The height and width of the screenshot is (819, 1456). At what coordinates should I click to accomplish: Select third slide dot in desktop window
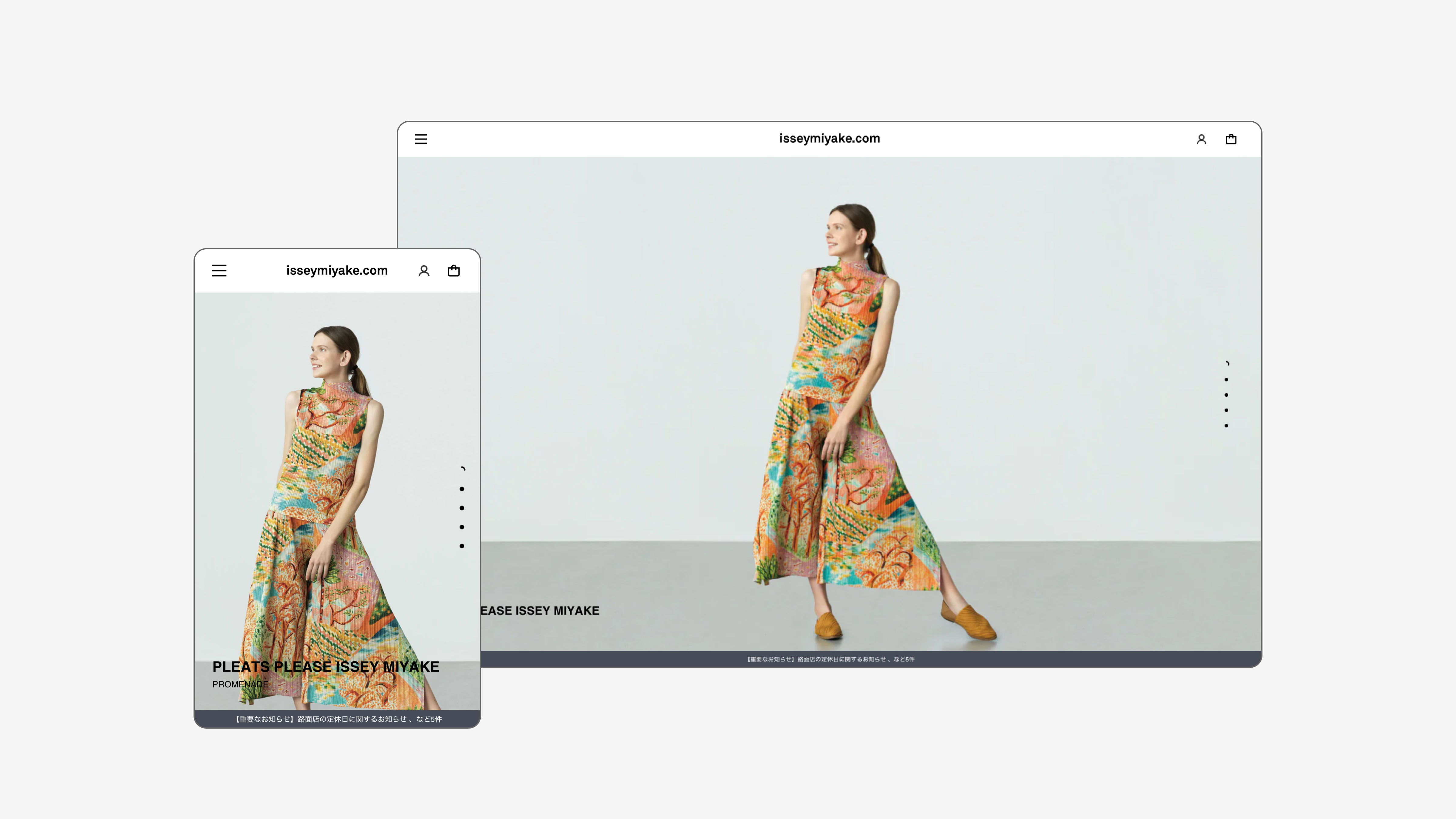click(1226, 395)
